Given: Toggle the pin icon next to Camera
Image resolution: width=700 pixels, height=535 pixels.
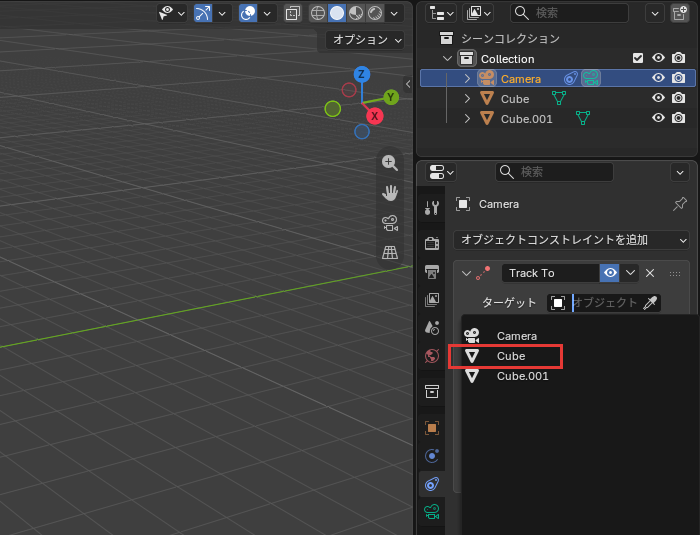Looking at the screenshot, I should pos(679,204).
